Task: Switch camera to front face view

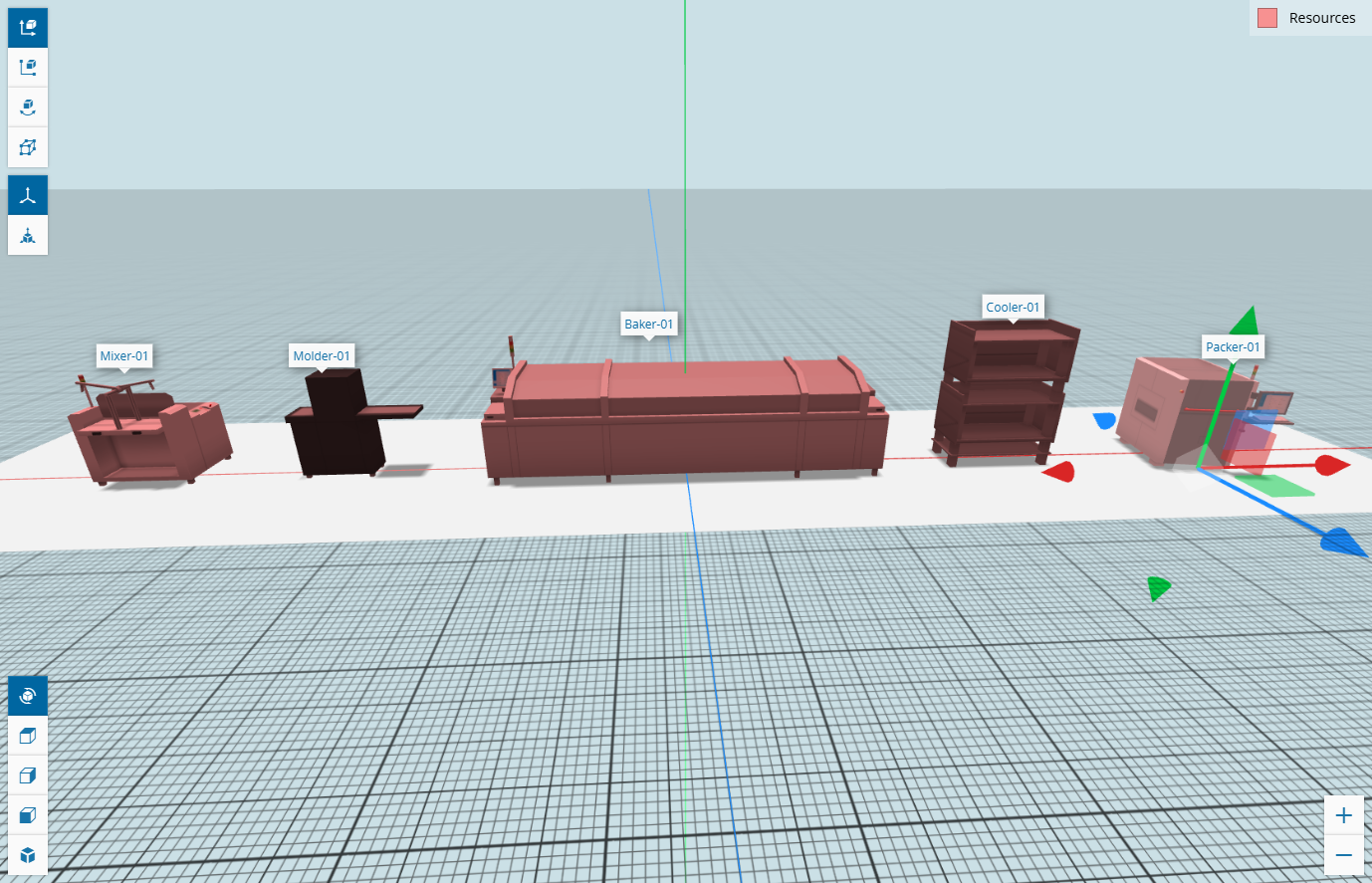Action: click(x=28, y=815)
